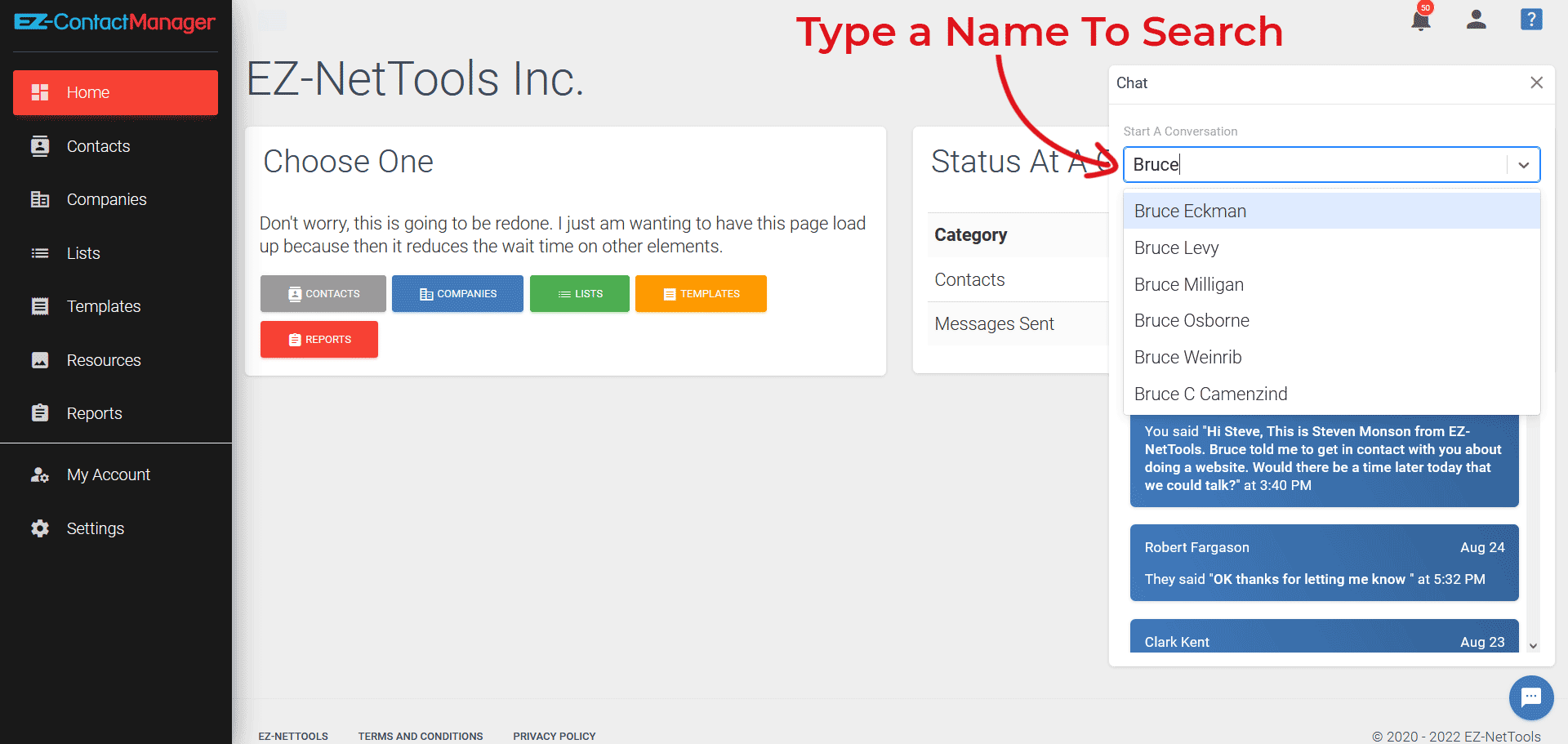Viewport: 1568px width, 744px height.
Task: Open the notifications bell icon
Action: [1421, 20]
